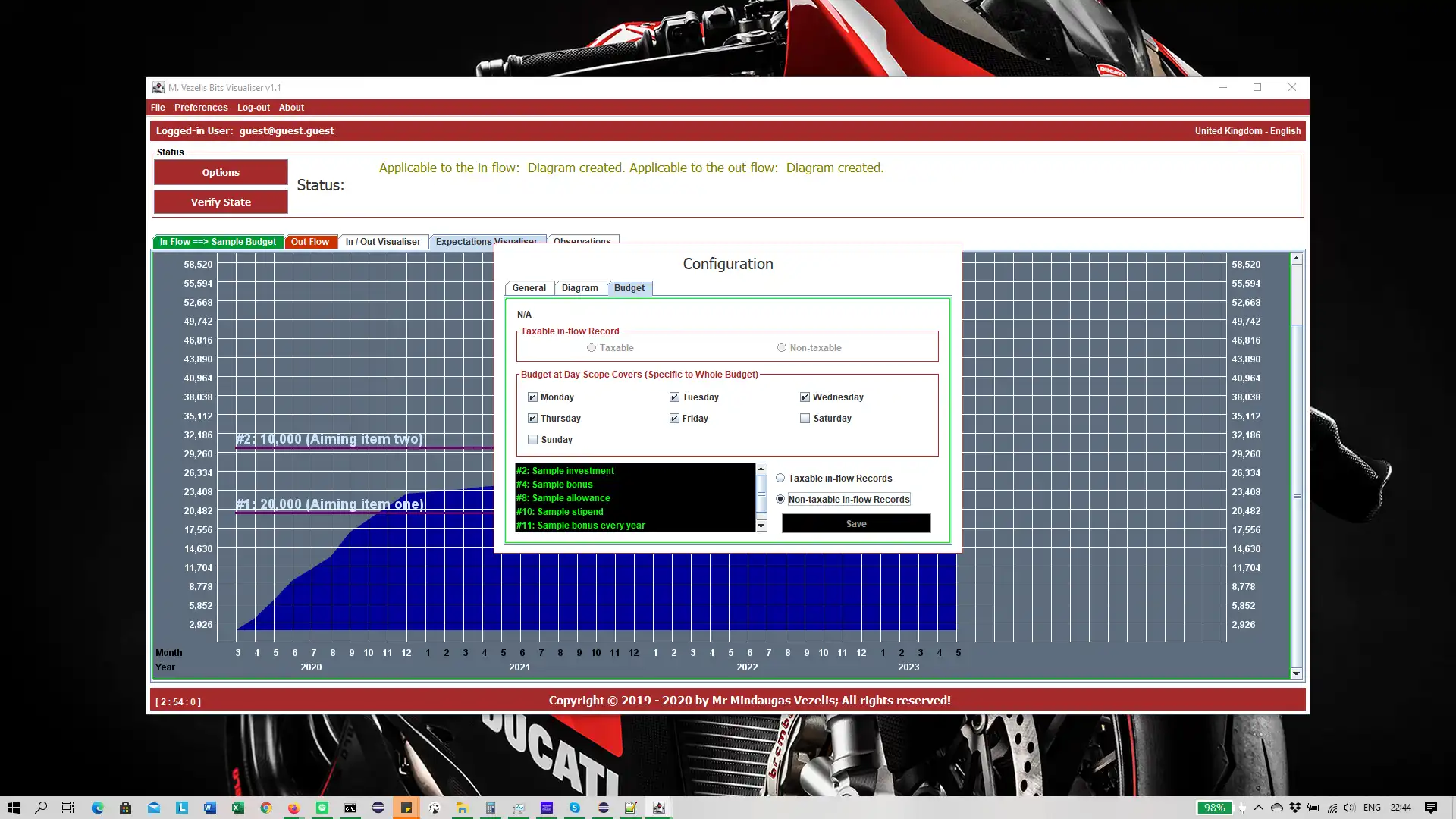
Task: Click the Log-out menu option
Action: coord(253,107)
